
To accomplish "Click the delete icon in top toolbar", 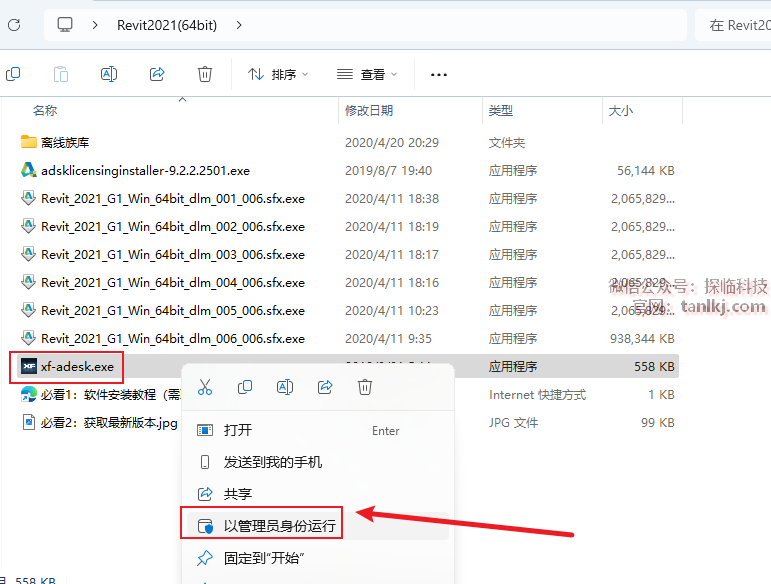I will (x=205, y=74).
